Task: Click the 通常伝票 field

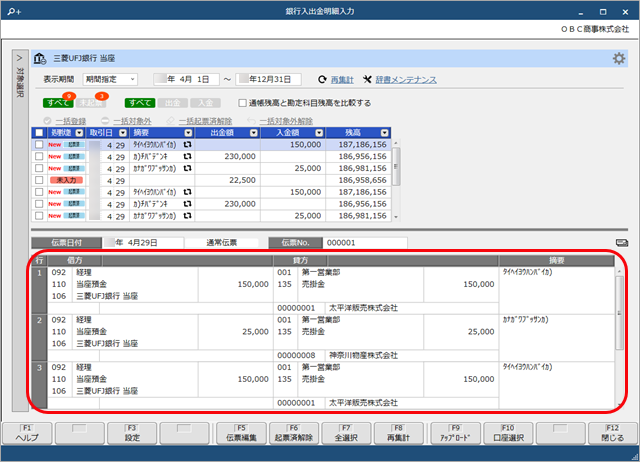Action: 222,243
